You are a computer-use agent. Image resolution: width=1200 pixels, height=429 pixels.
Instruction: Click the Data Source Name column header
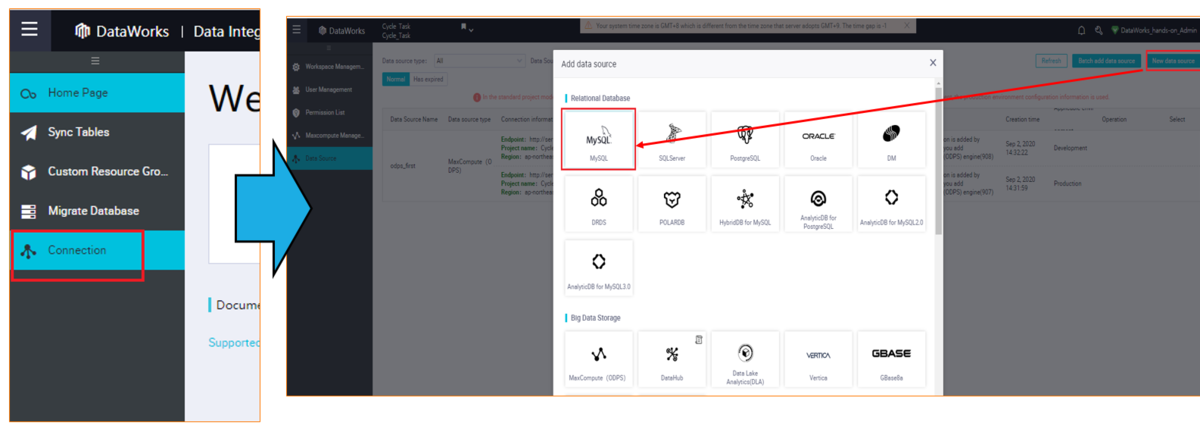tap(414, 118)
